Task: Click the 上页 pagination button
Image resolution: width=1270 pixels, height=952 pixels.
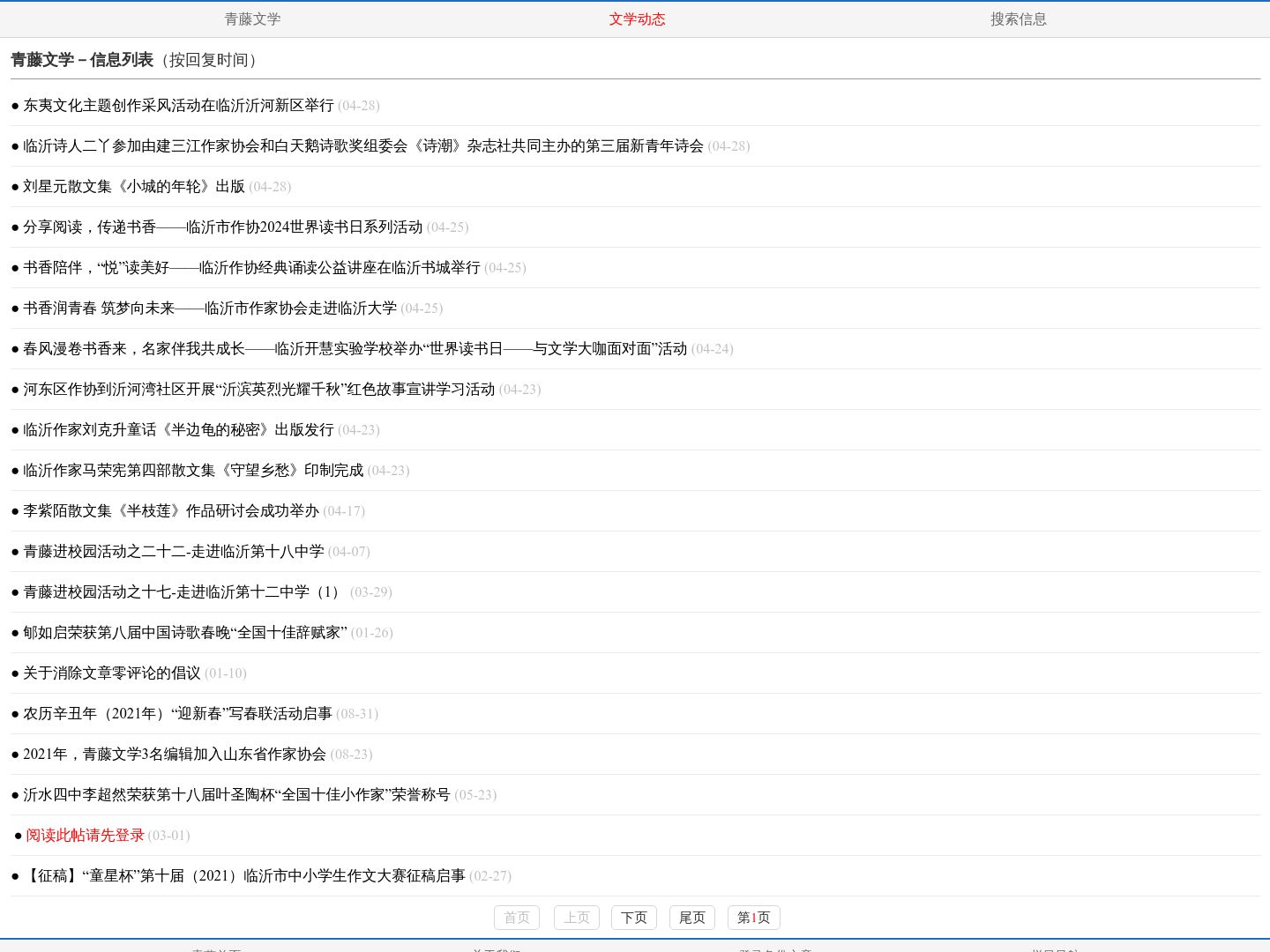Action: 577,918
